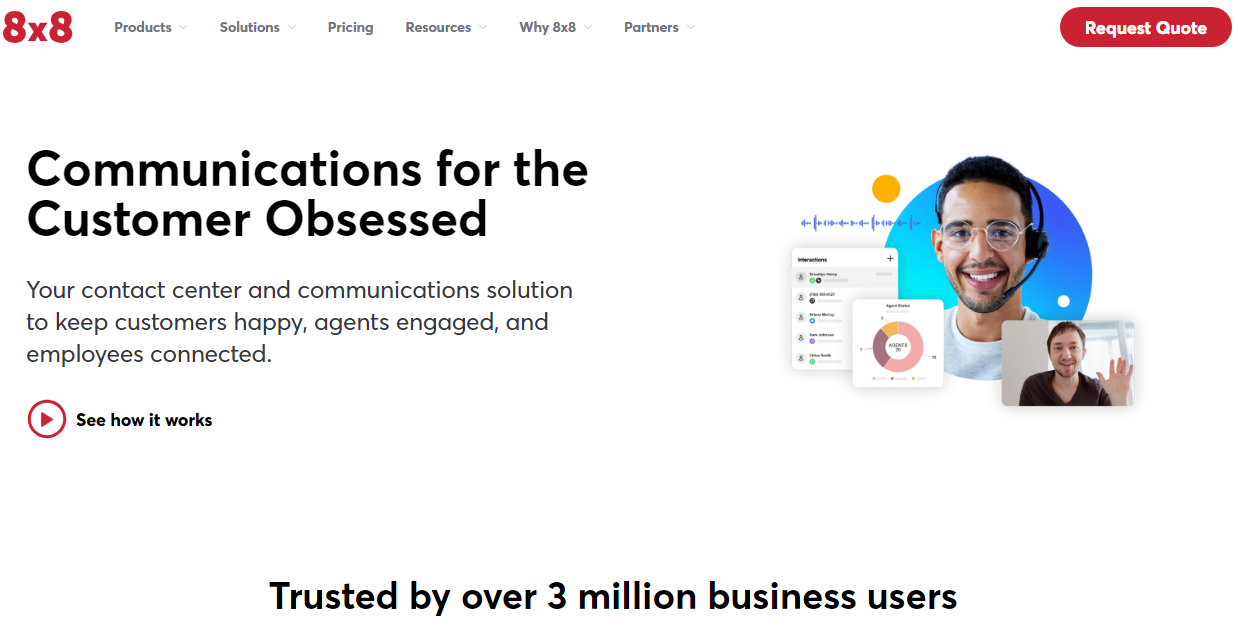The width and height of the screenshot is (1238, 632).
Task: Expand the Solutions dropdown chevron
Action: [x=291, y=28]
